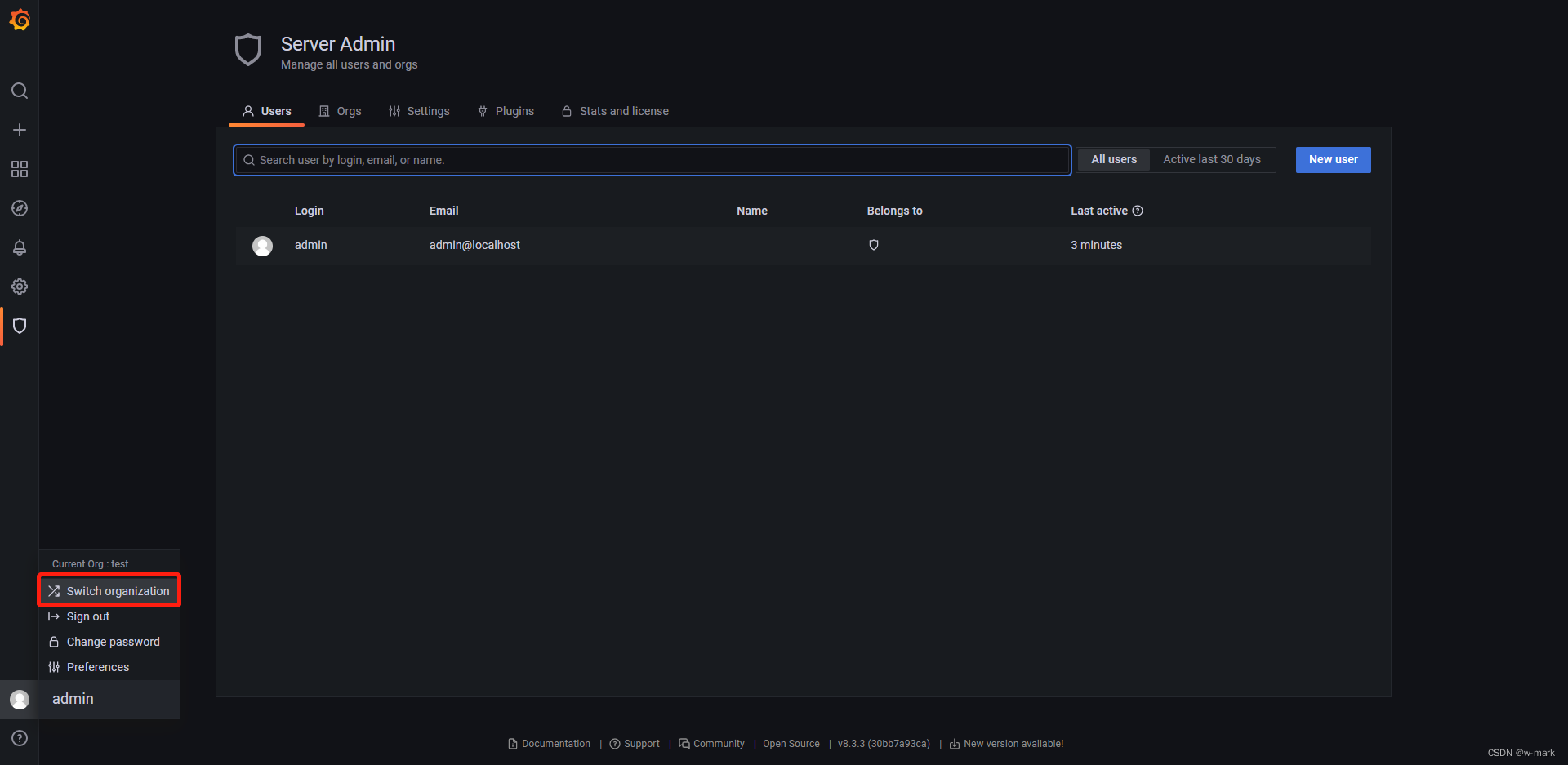Select the Server Admin shield icon

pyautogui.click(x=20, y=326)
